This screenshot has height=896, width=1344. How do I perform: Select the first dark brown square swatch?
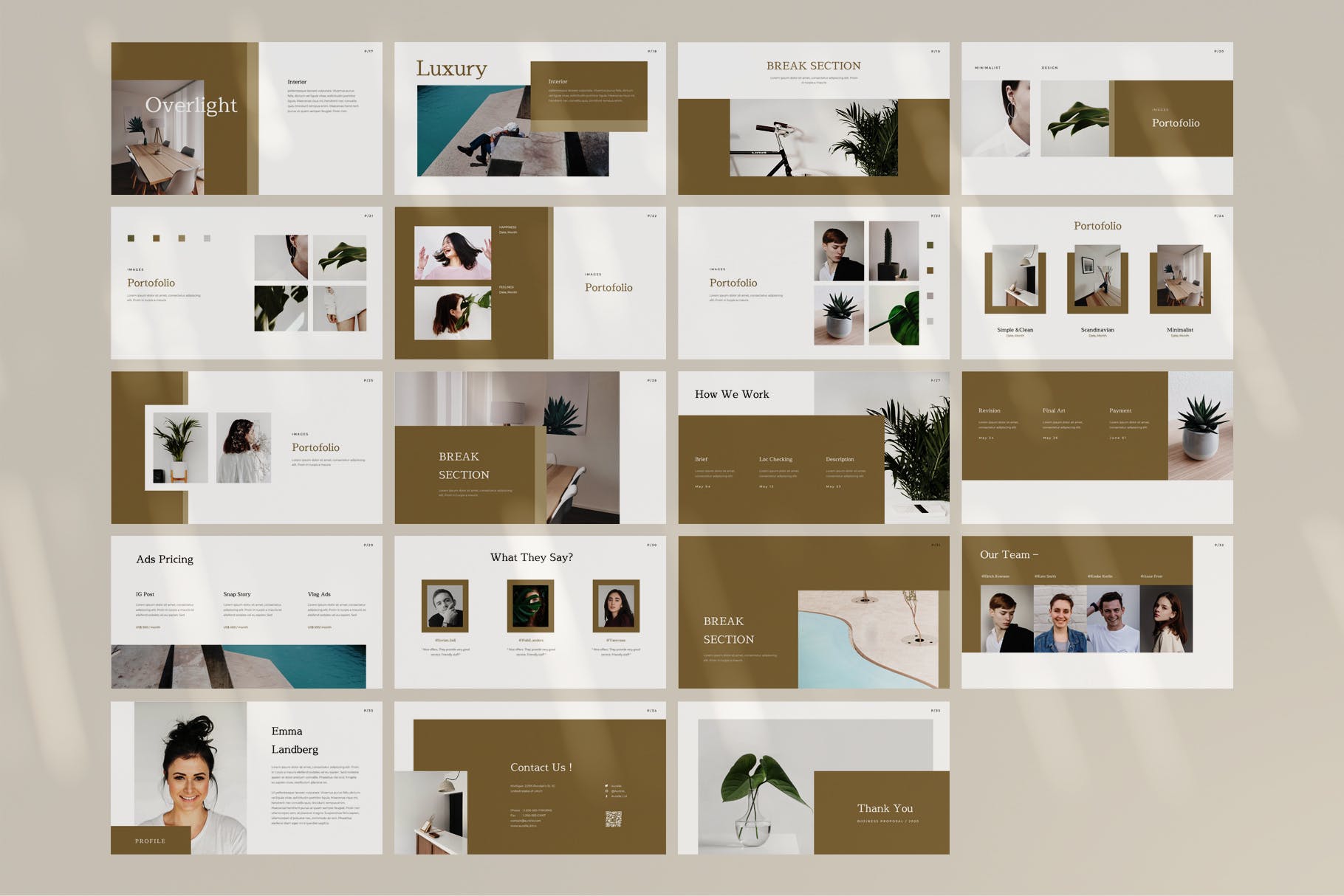coord(131,238)
